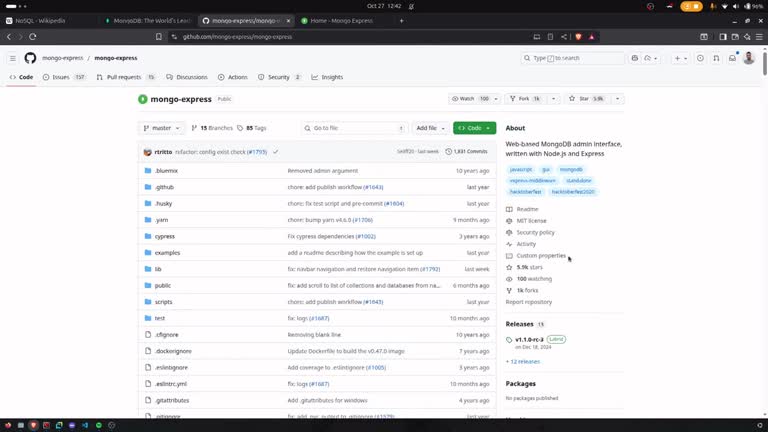Star the mongo-express repository
768x432 pixels.
586,99
